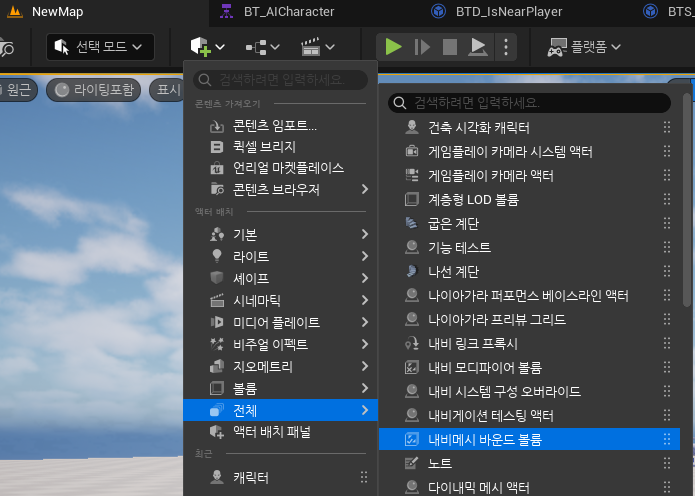The width and height of the screenshot is (695, 496).
Task: Click the 나이아가라 프리뷰 그리드 icon
Action: pyautogui.click(x=412, y=319)
